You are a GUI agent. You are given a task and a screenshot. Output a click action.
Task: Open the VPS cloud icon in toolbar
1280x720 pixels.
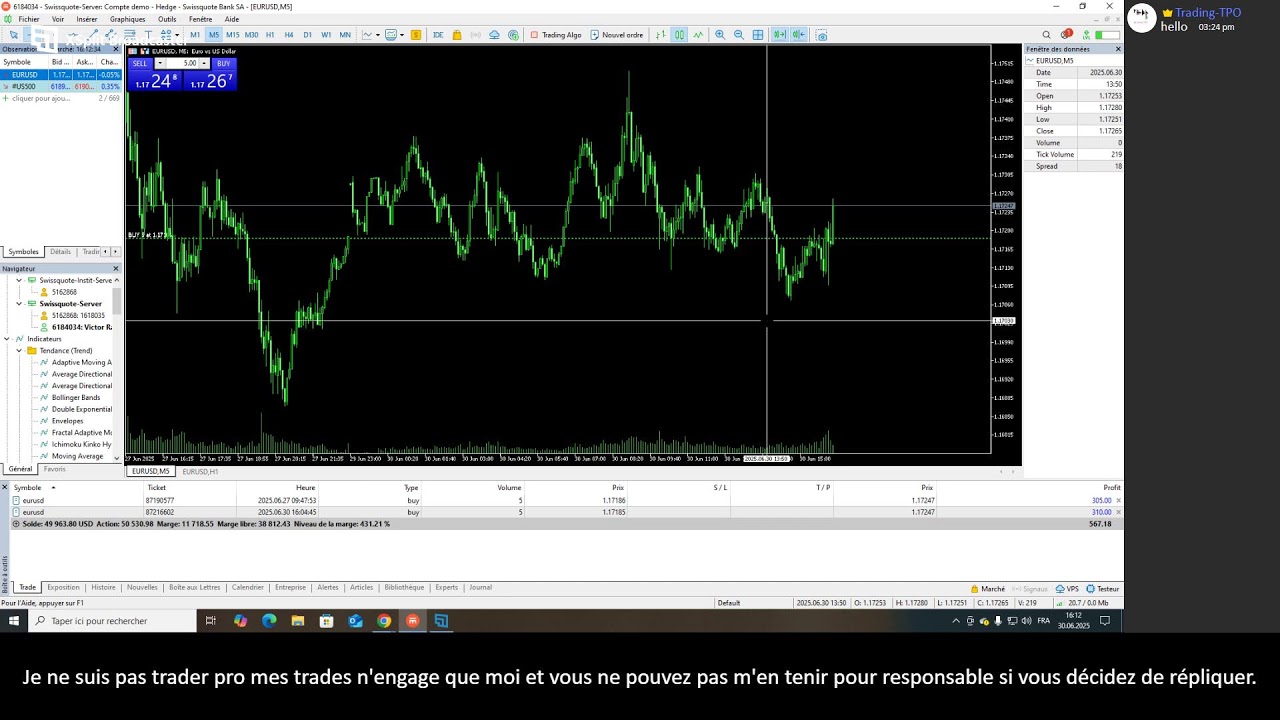[x=494, y=35]
